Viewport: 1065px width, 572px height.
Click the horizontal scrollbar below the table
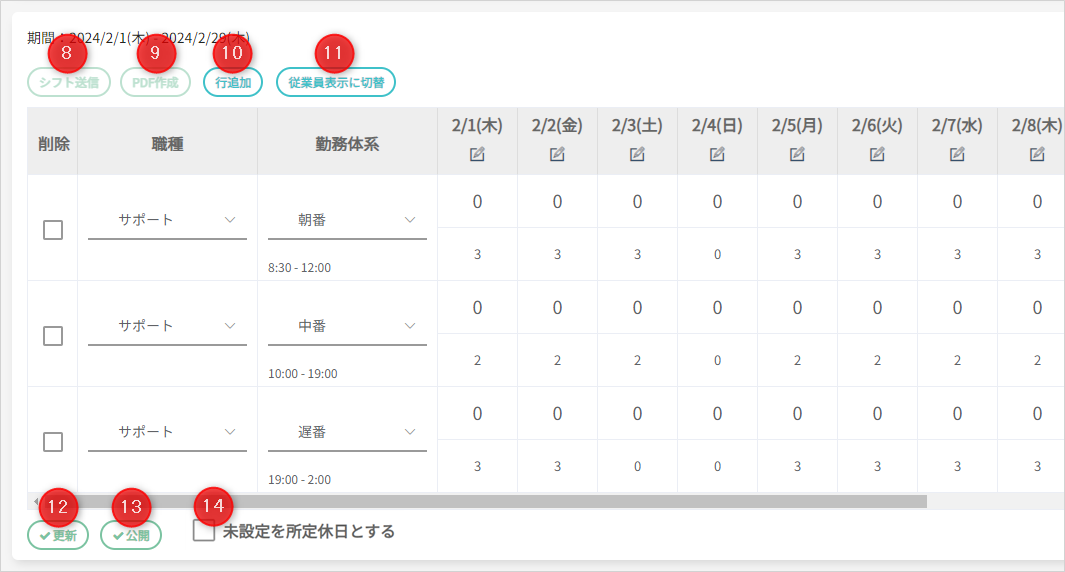(480, 501)
